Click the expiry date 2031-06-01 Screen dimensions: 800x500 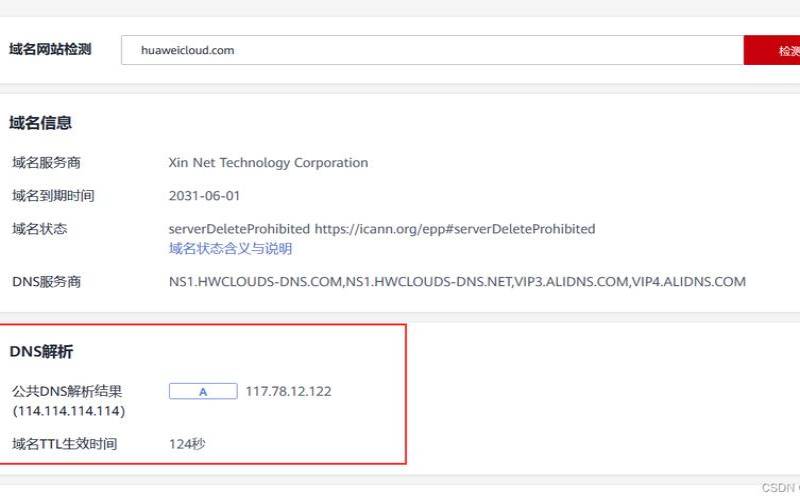pos(204,196)
